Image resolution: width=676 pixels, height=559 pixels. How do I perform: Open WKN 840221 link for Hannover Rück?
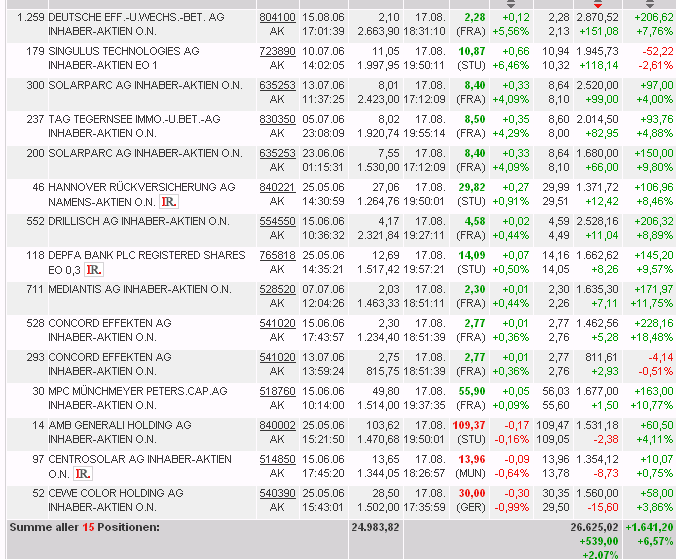click(277, 188)
